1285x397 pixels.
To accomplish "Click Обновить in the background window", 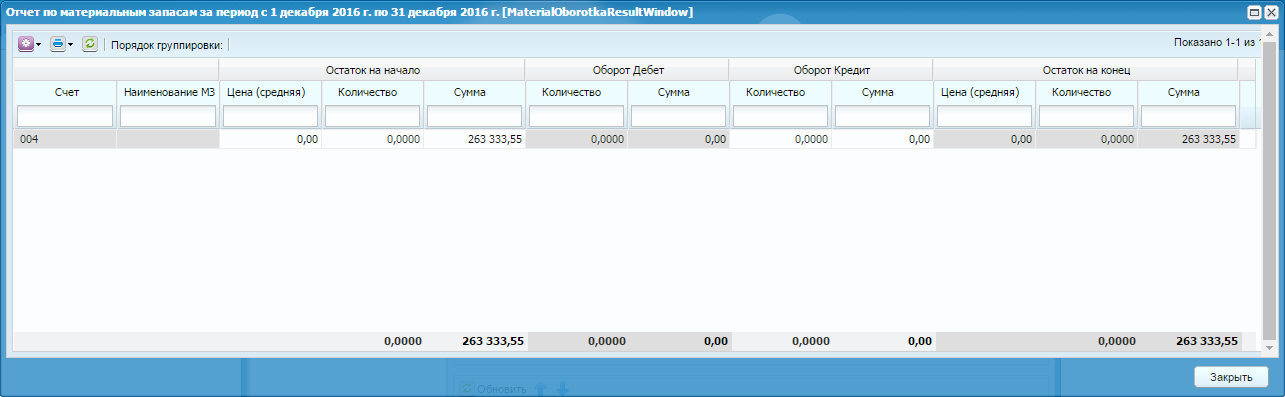I will coord(501,390).
